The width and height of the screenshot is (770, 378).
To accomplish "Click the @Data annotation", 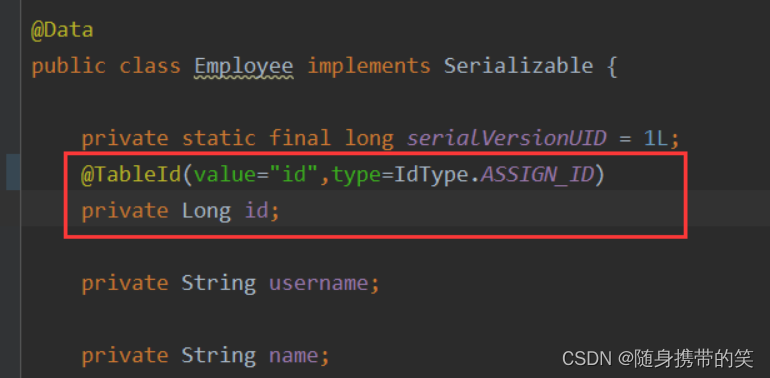I will [x=62, y=30].
